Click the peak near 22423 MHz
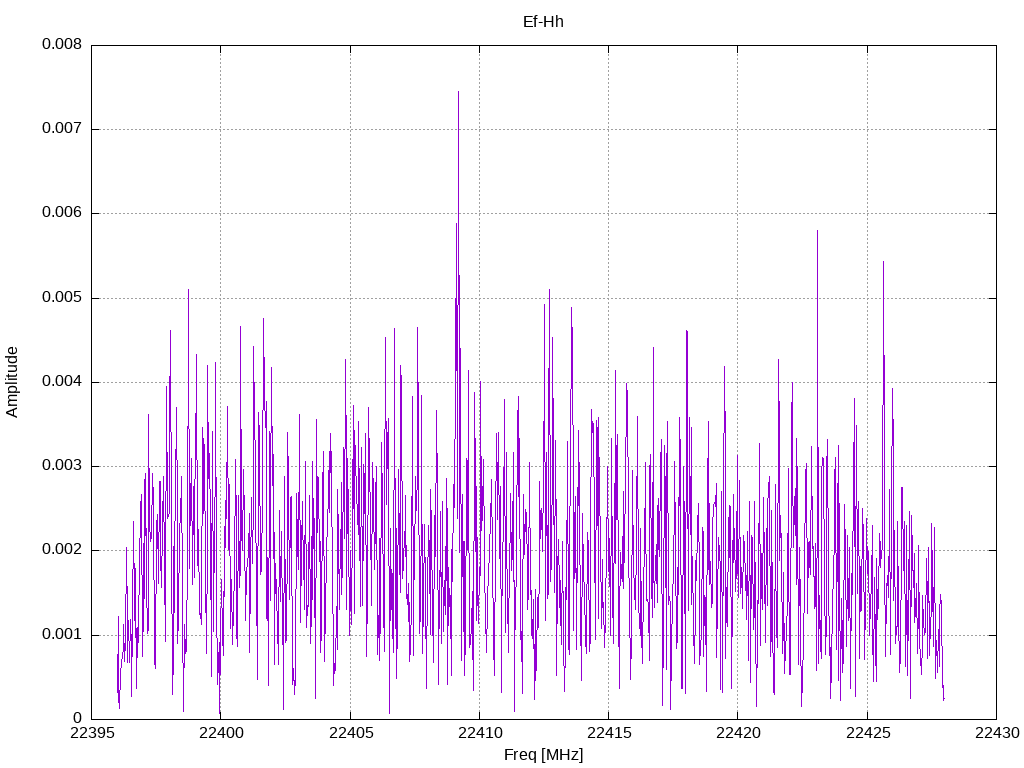Screen dimensions: 1024x768 [817, 231]
